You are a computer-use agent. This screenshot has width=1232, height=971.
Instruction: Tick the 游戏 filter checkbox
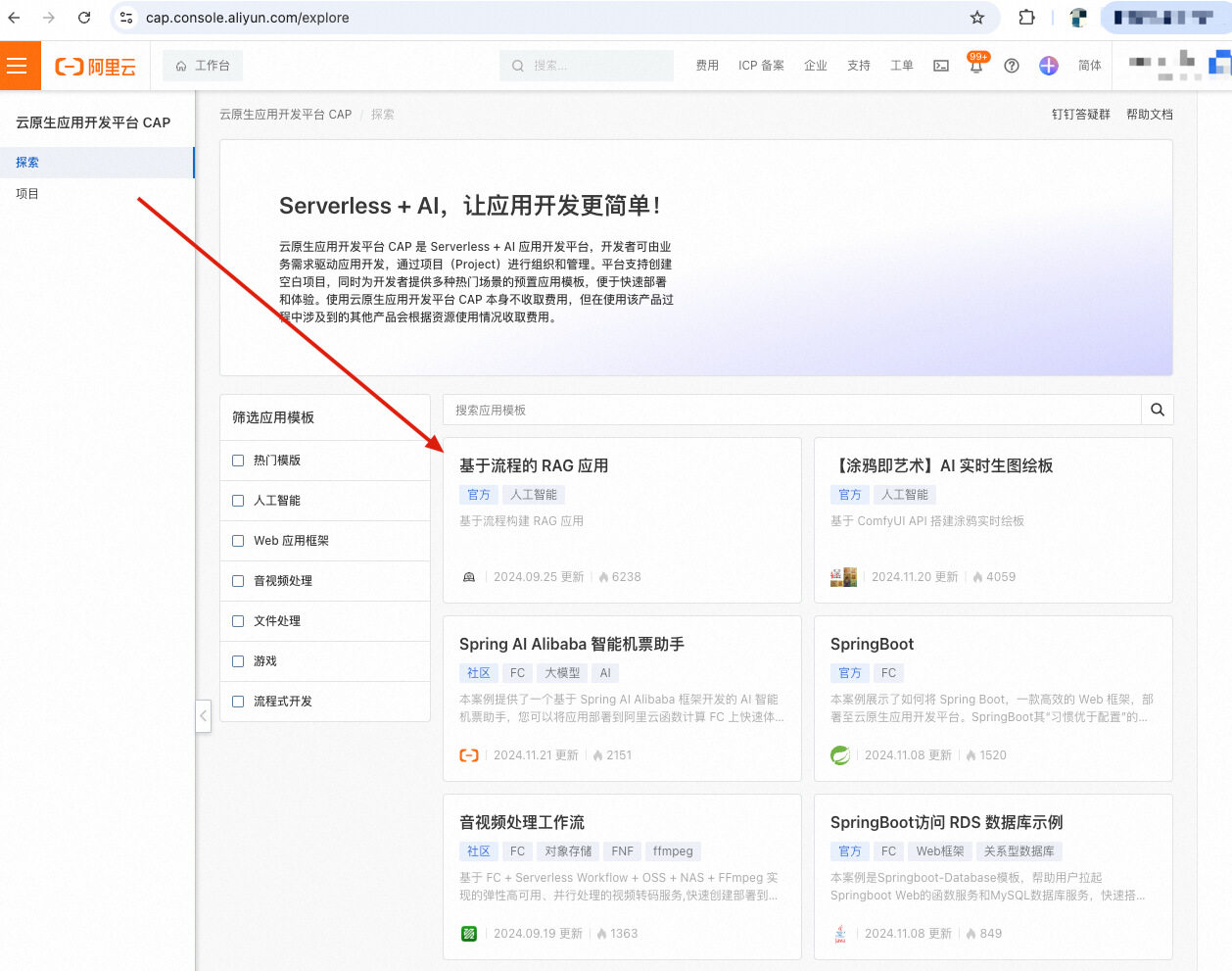[x=238, y=661]
